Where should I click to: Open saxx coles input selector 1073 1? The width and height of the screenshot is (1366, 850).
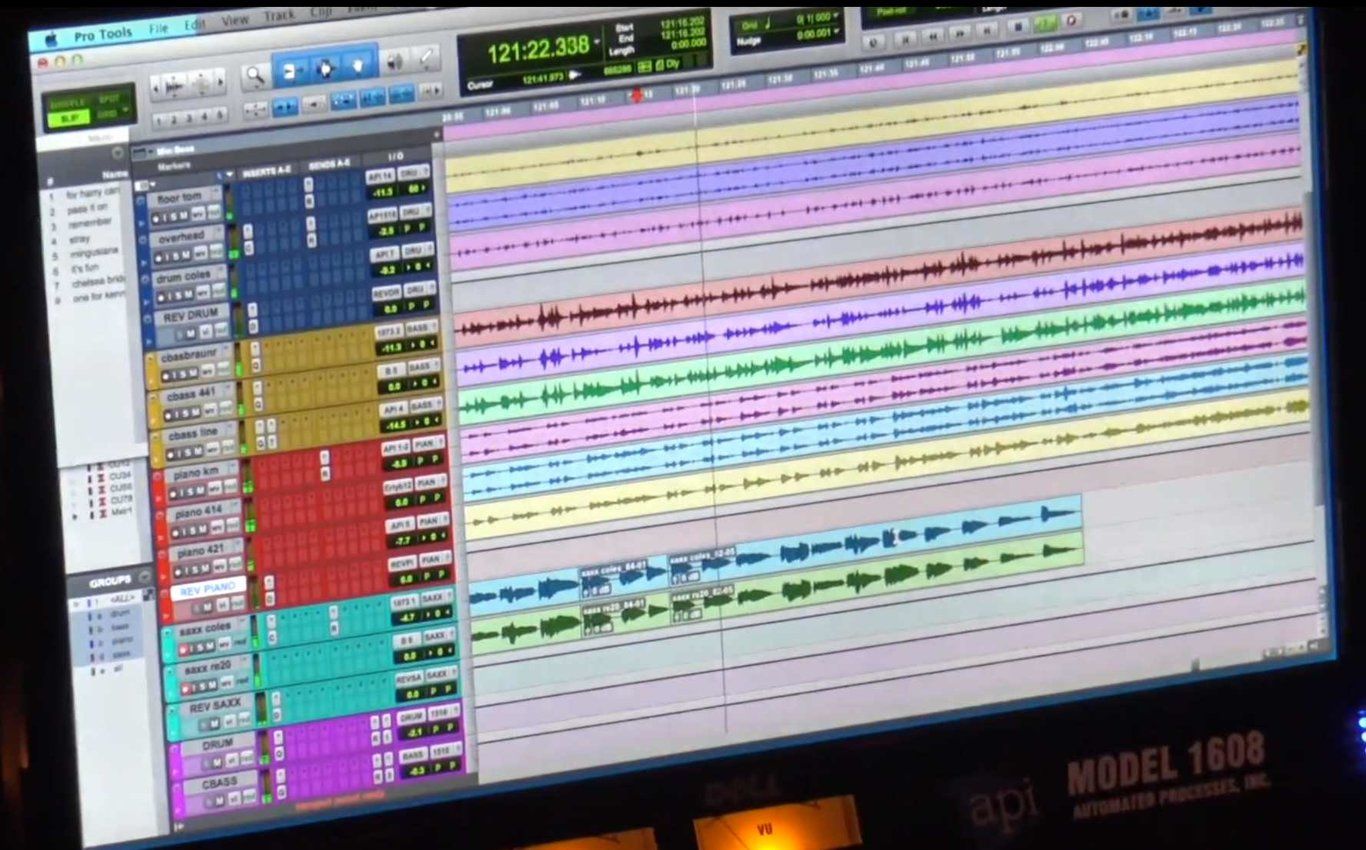[x=405, y=602]
